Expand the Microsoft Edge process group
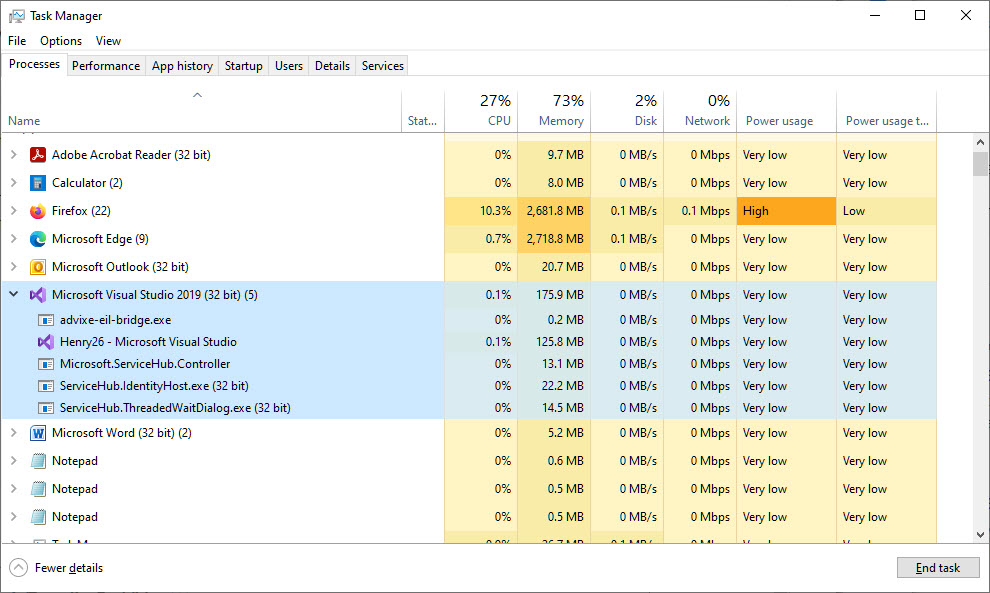The height and width of the screenshot is (593, 990). coord(13,239)
